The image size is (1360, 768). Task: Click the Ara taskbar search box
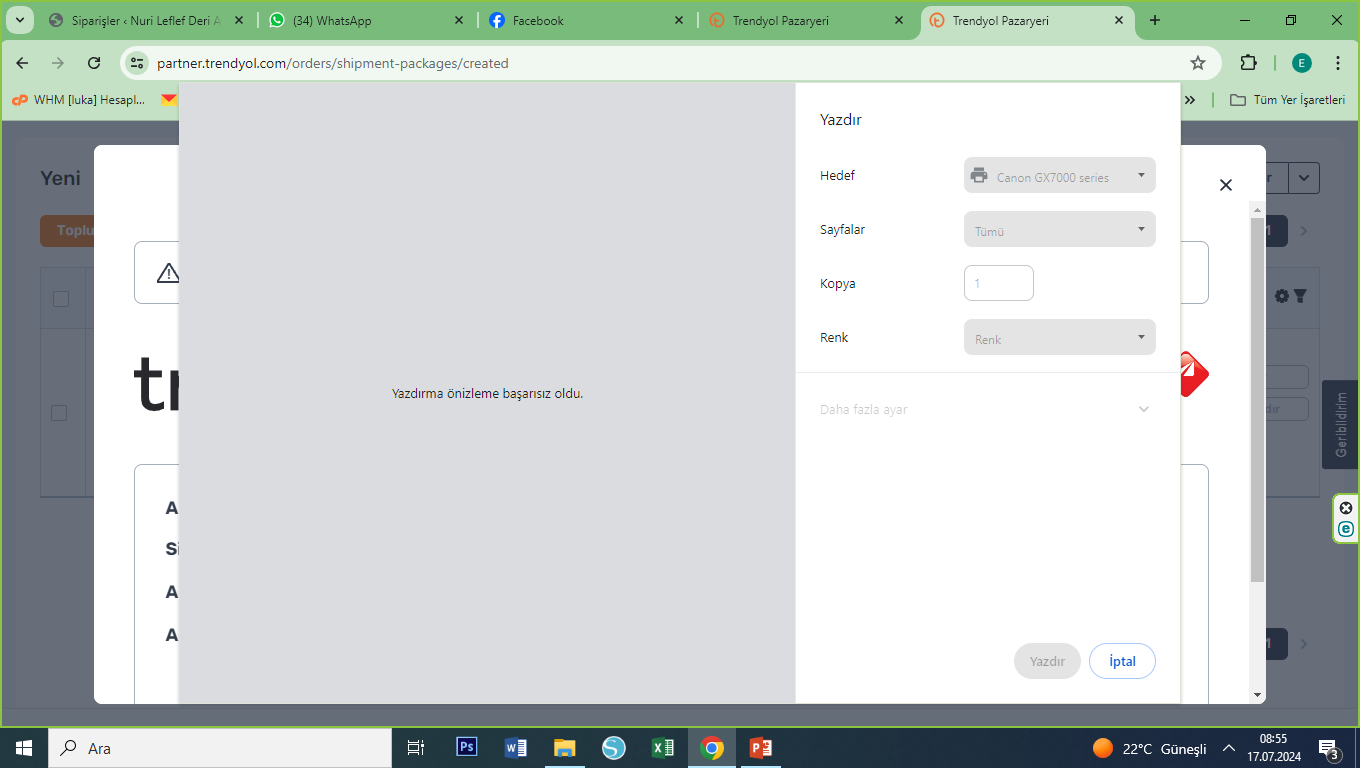219,748
